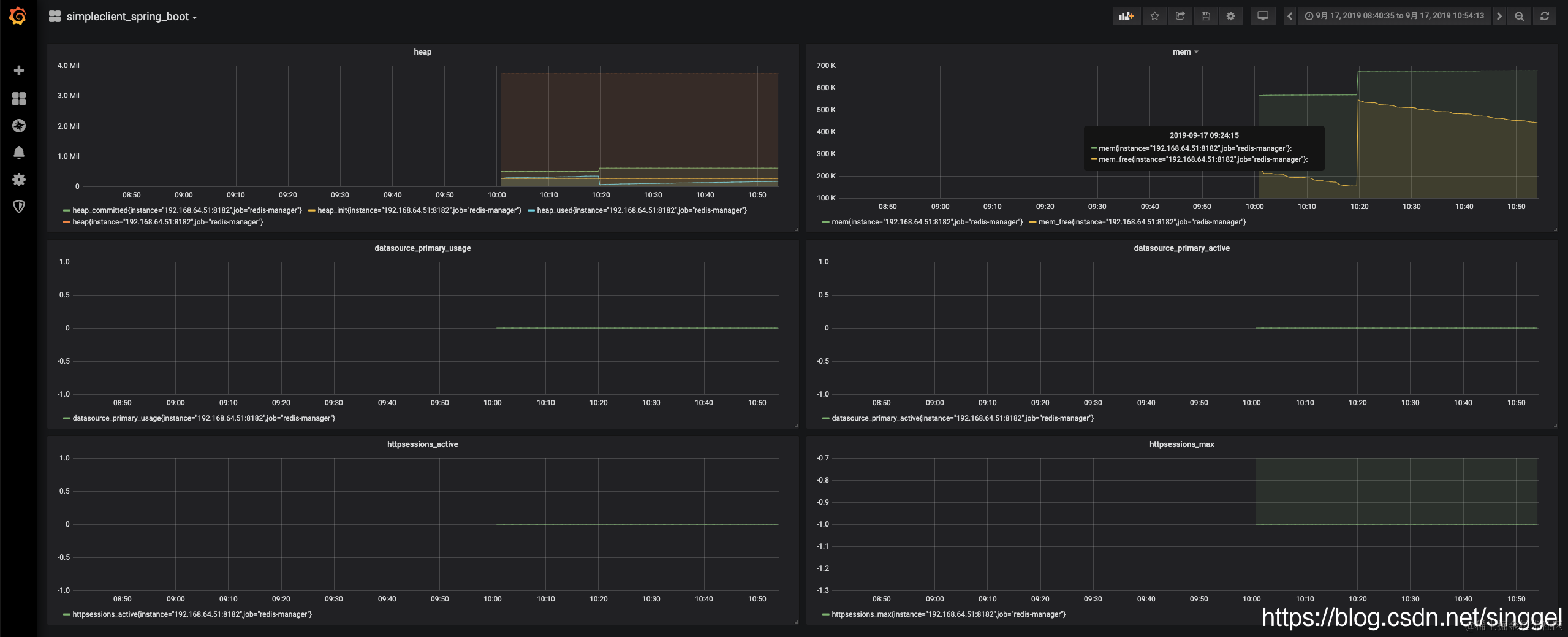Open the time range picker
The image size is (1568, 637).
pyautogui.click(x=1395, y=17)
